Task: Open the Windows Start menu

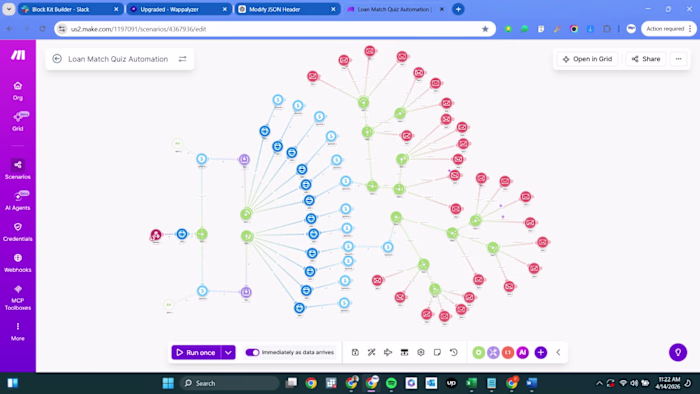Action: pyautogui.click(x=168, y=383)
